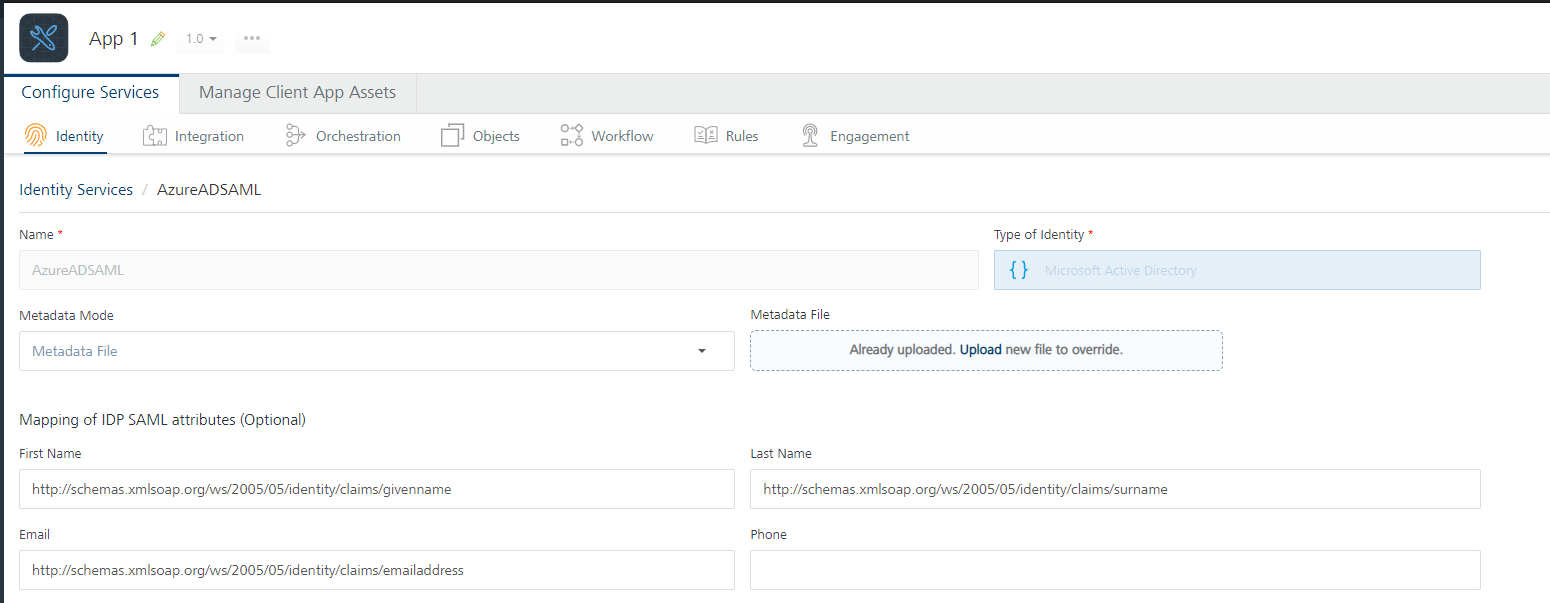This screenshot has height=603, width=1550.
Task: Click into the Phone attribute field
Action: pyautogui.click(x=1114, y=570)
